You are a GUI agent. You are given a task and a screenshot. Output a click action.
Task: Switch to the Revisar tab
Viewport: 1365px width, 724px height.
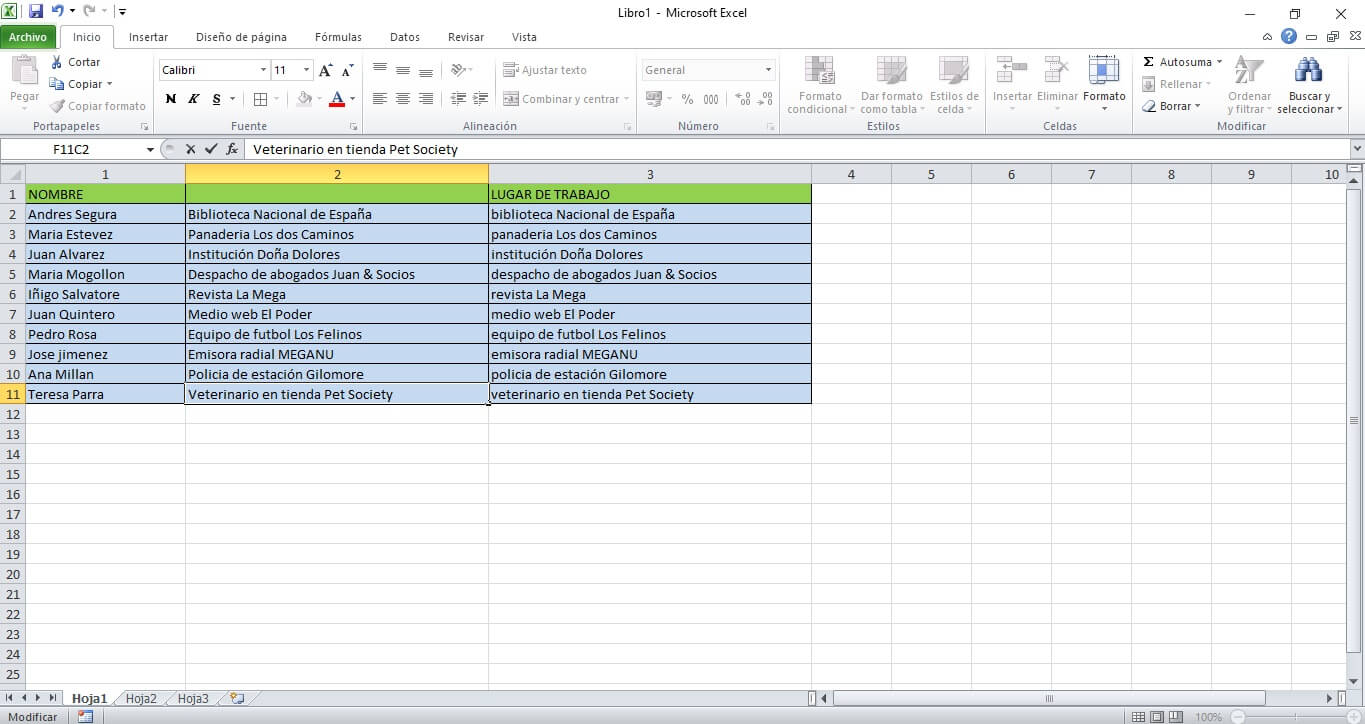(466, 37)
